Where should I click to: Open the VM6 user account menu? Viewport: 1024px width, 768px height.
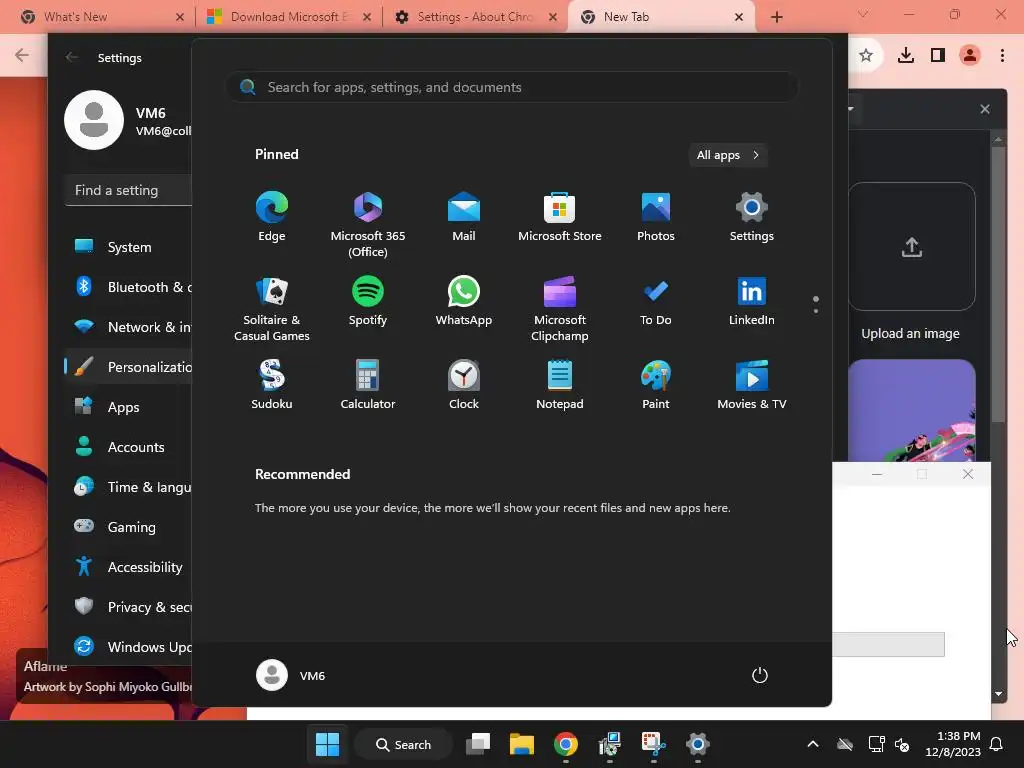(x=291, y=675)
